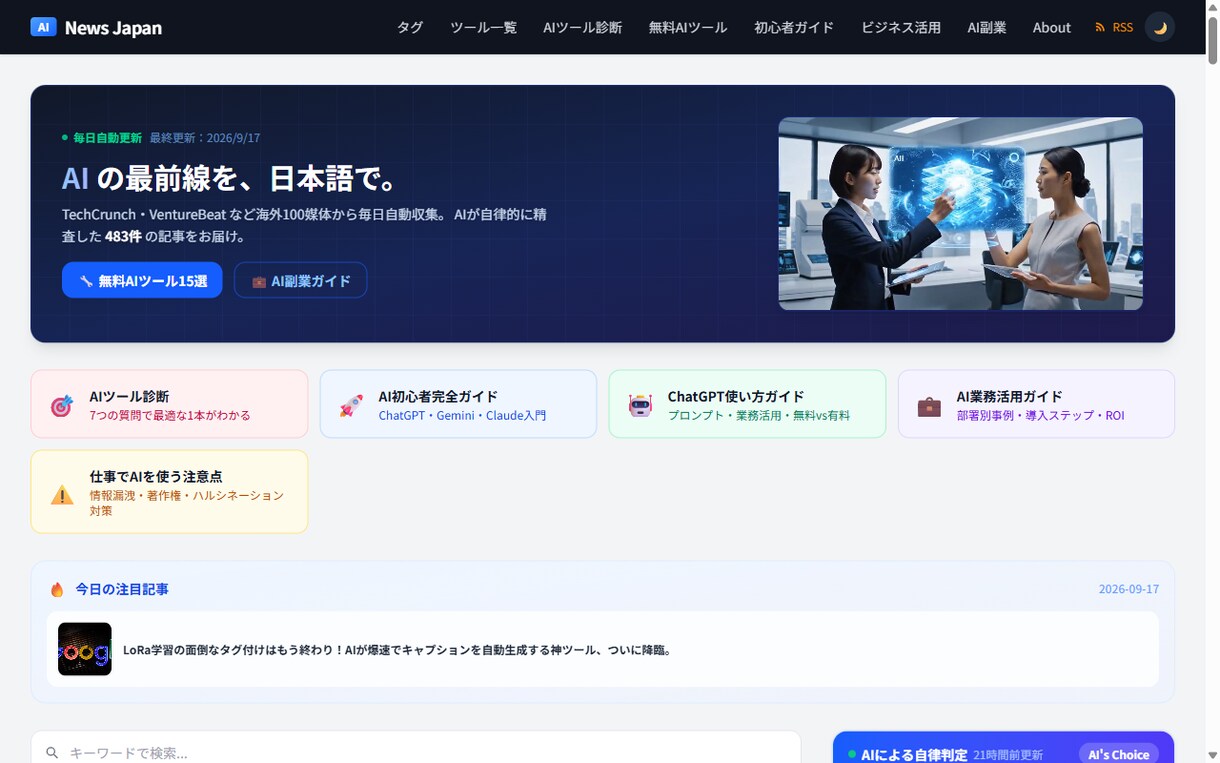
Task: Click the 7つの質問で最適な1本がわかる subtitle
Action: [x=170, y=415]
